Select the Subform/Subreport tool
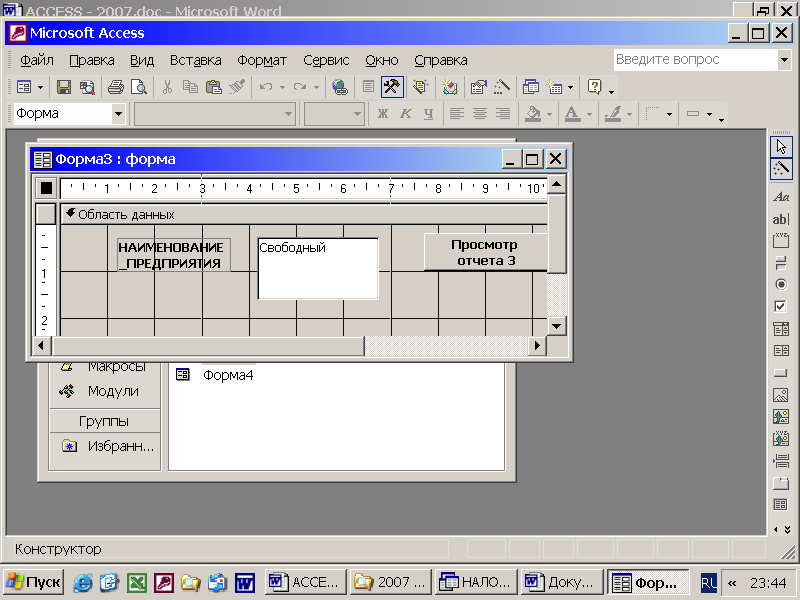This screenshot has height=600, width=800. point(781,505)
